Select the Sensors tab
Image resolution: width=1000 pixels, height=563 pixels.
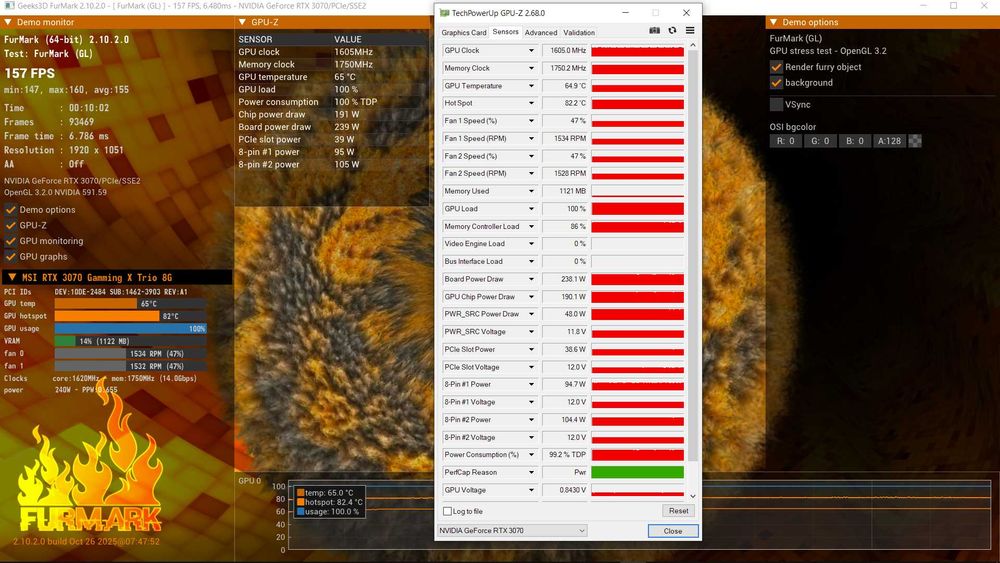point(506,32)
